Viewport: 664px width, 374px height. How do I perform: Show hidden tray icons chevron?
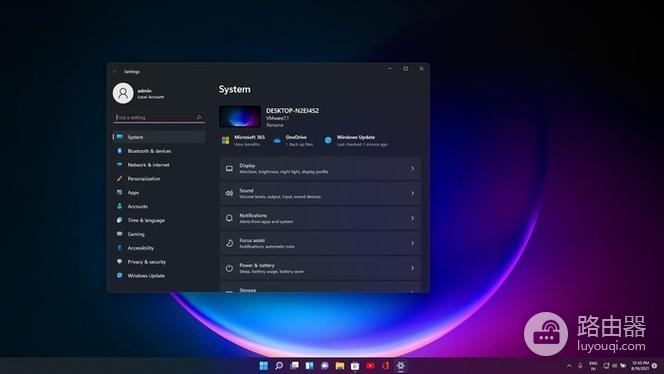tap(569, 366)
